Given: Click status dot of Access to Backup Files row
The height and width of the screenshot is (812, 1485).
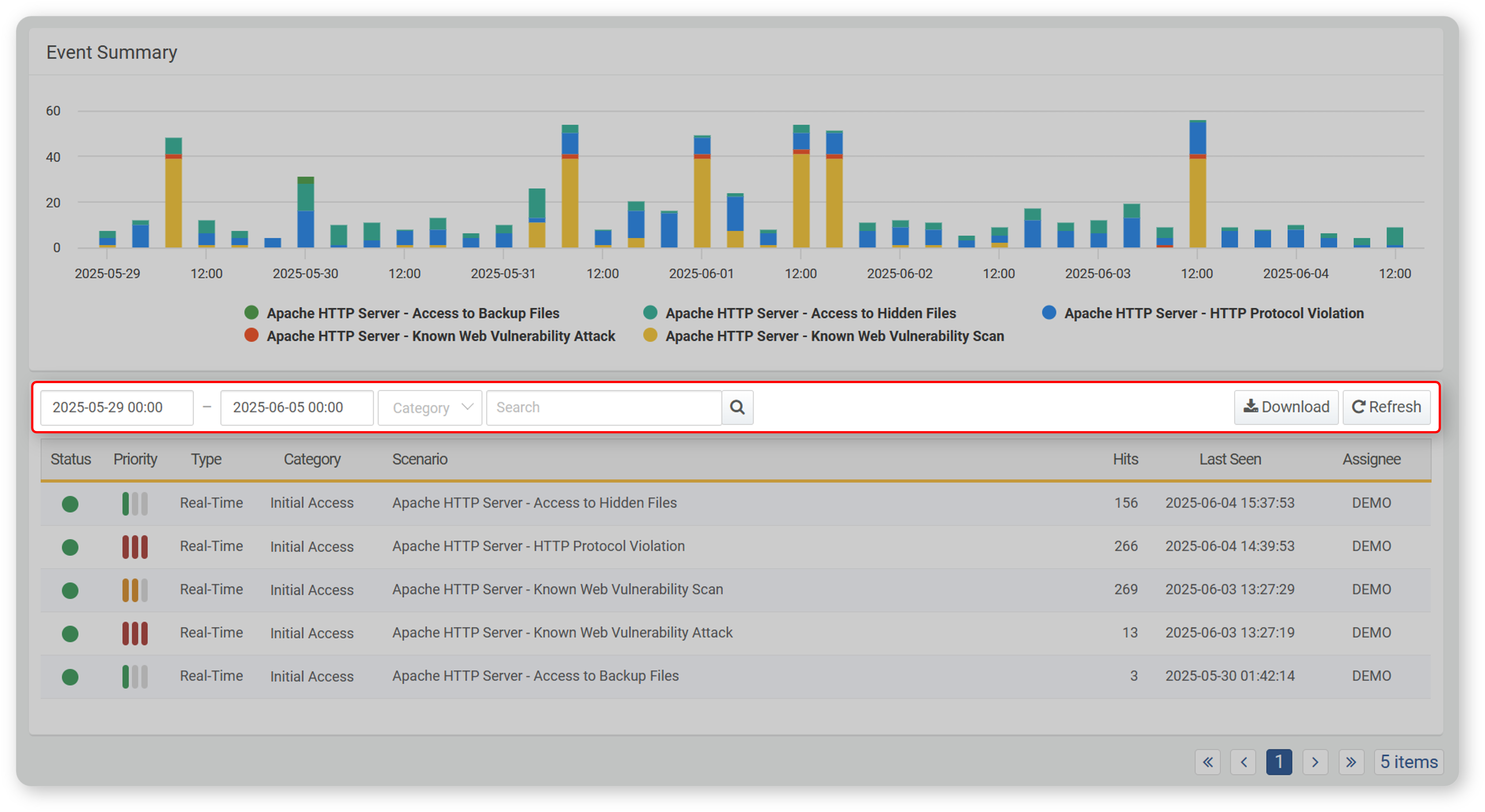Looking at the screenshot, I should coord(70,677).
